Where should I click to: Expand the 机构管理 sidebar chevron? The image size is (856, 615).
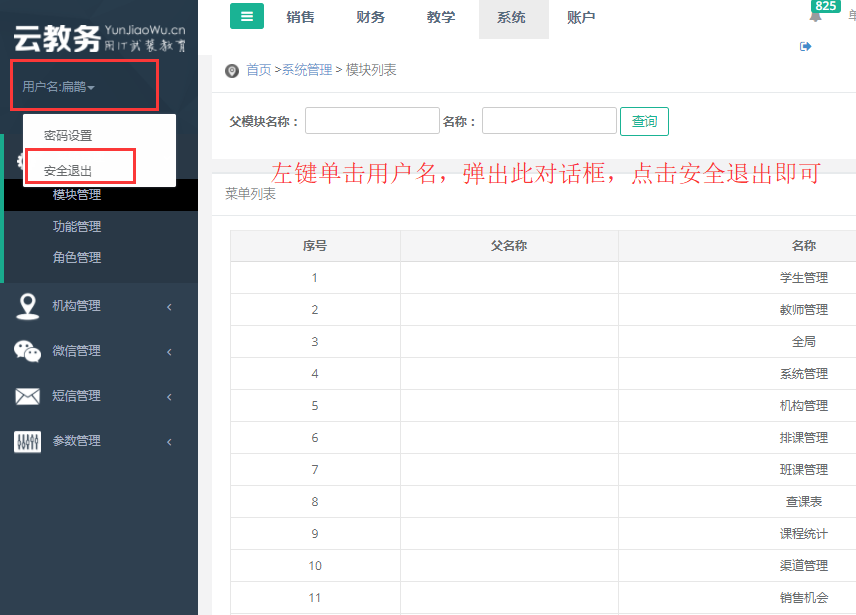click(169, 307)
